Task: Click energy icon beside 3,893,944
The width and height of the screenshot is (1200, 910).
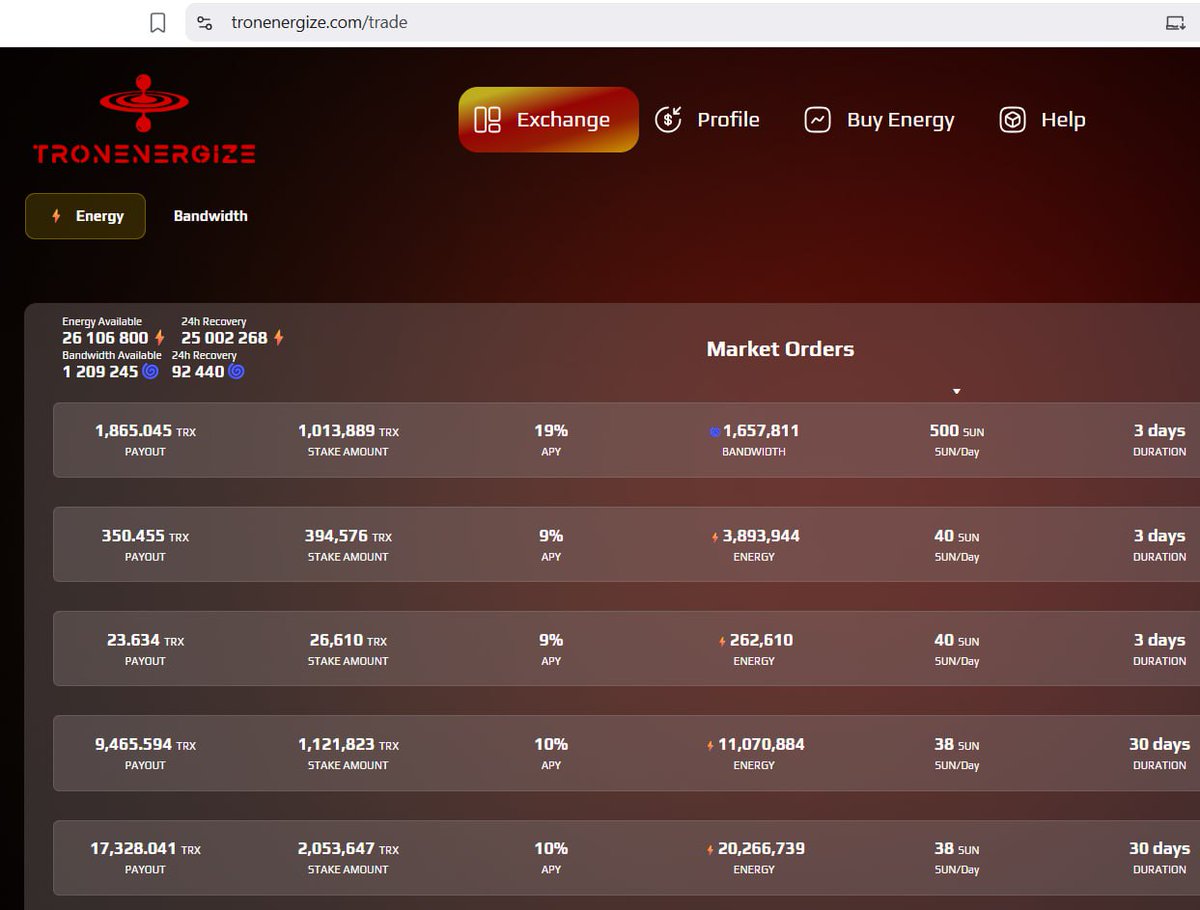Action: point(715,537)
